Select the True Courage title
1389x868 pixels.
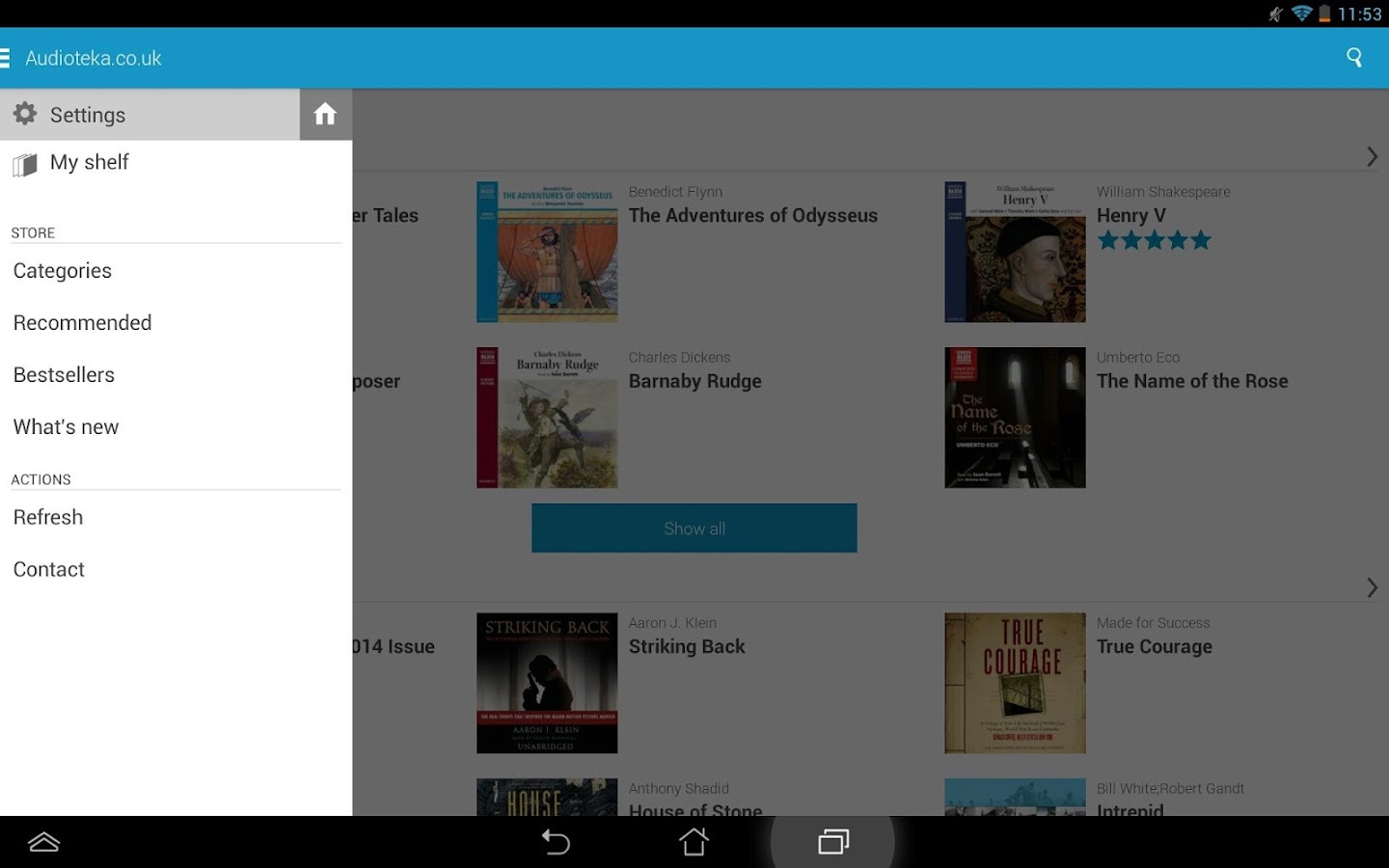pyautogui.click(x=1155, y=647)
